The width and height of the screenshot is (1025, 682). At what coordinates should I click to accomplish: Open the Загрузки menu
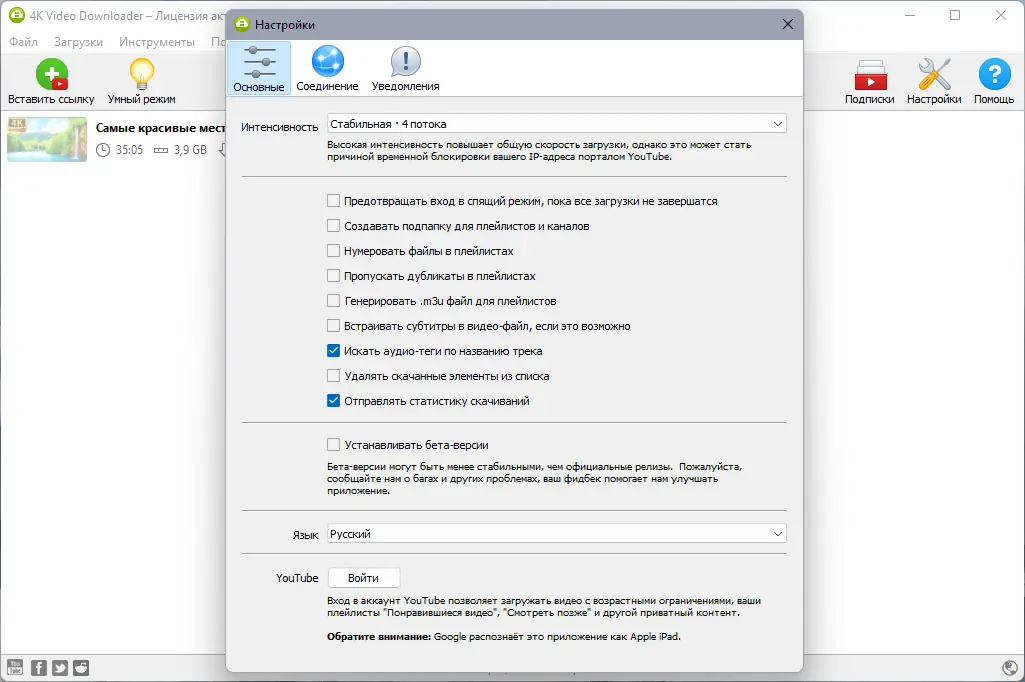coord(78,42)
